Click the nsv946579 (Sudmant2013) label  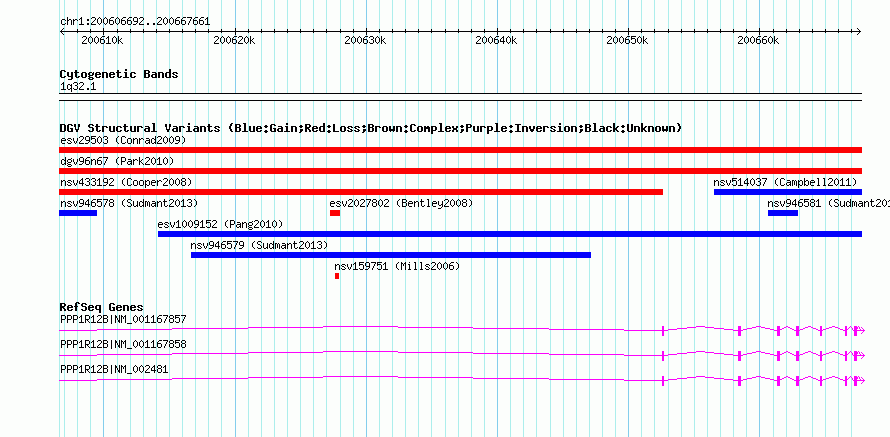(x=259, y=245)
